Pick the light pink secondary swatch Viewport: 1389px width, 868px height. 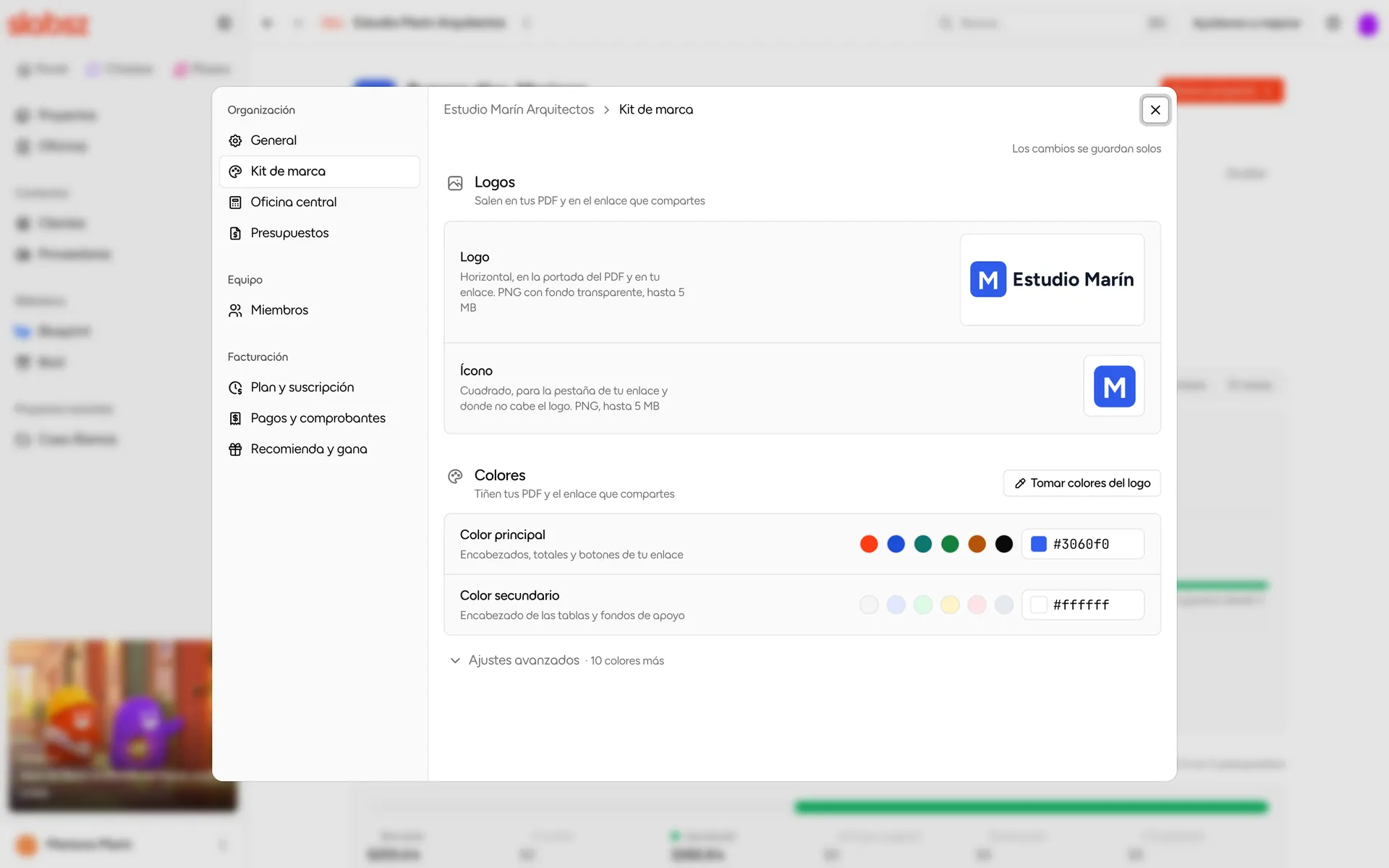(x=977, y=605)
